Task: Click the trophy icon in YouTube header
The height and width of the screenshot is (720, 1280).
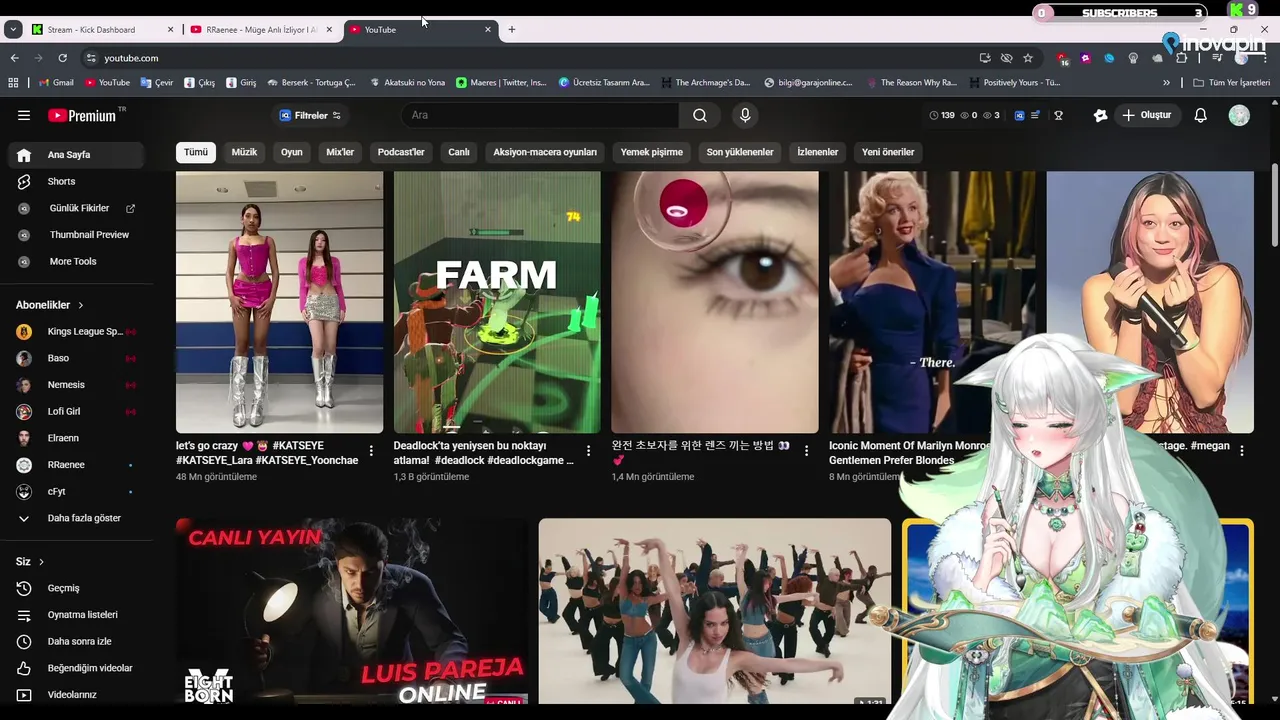Action: 1058,115
